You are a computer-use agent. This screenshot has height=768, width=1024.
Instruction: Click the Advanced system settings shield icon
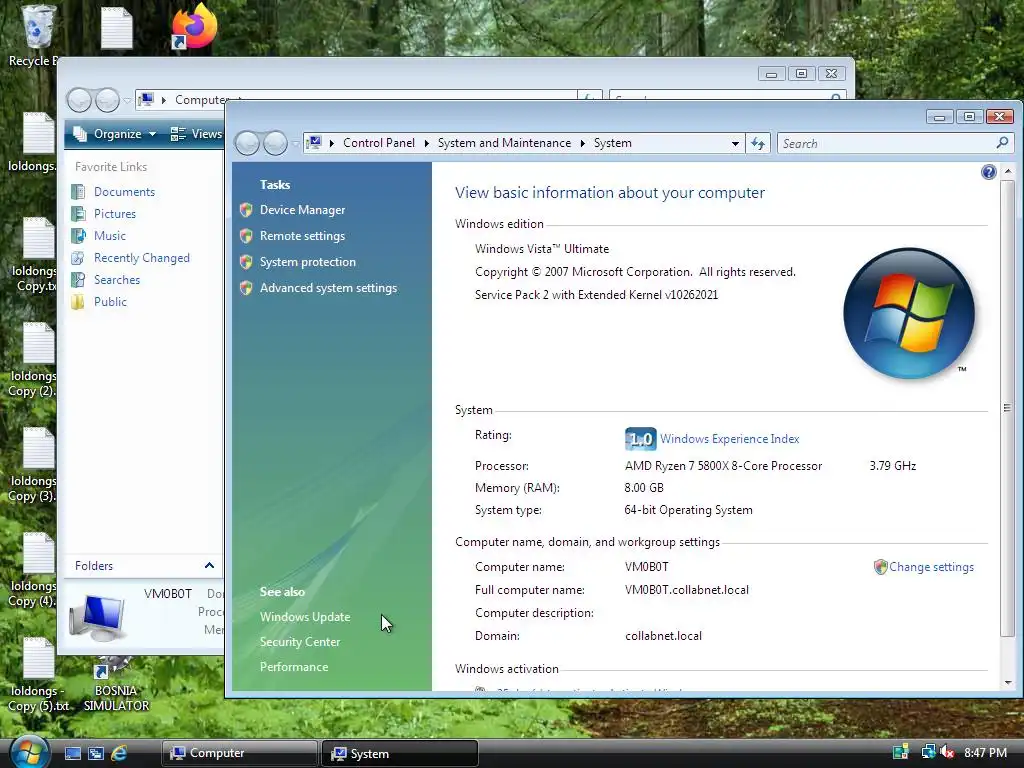click(x=246, y=288)
